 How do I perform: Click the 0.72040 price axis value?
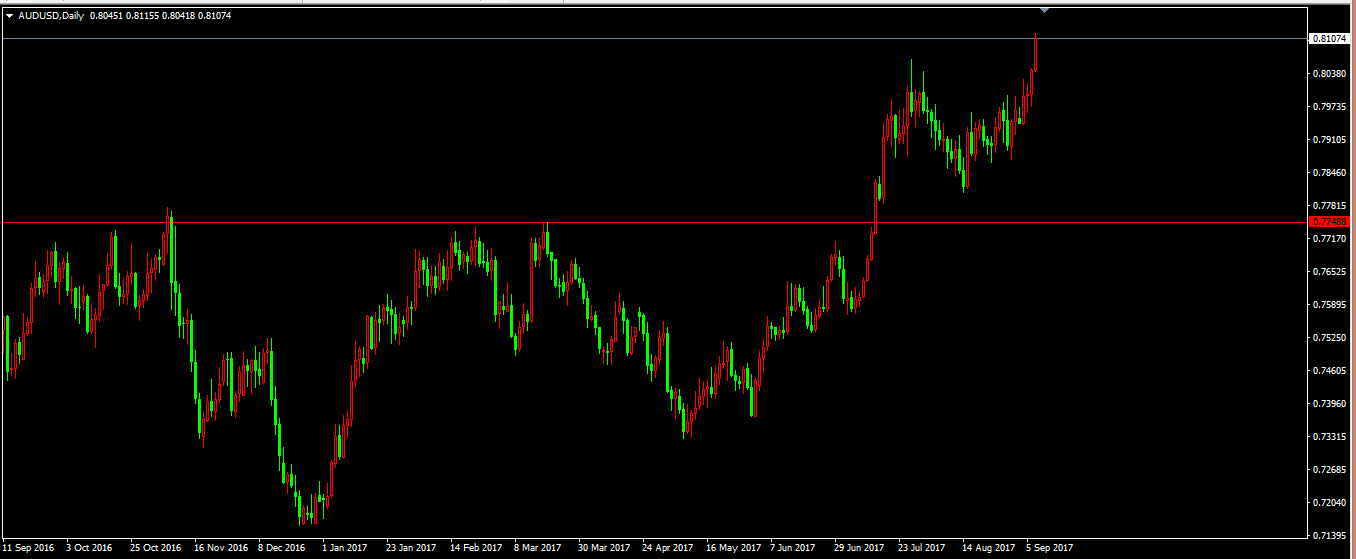point(1328,503)
